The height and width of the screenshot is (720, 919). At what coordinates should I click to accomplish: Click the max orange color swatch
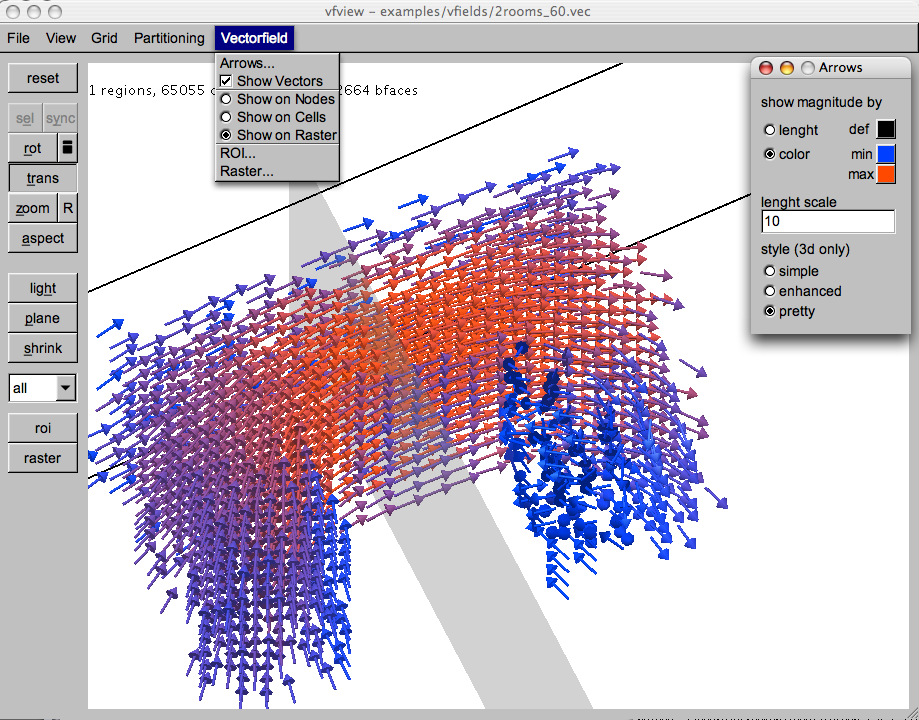pyautogui.click(x=886, y=175)
